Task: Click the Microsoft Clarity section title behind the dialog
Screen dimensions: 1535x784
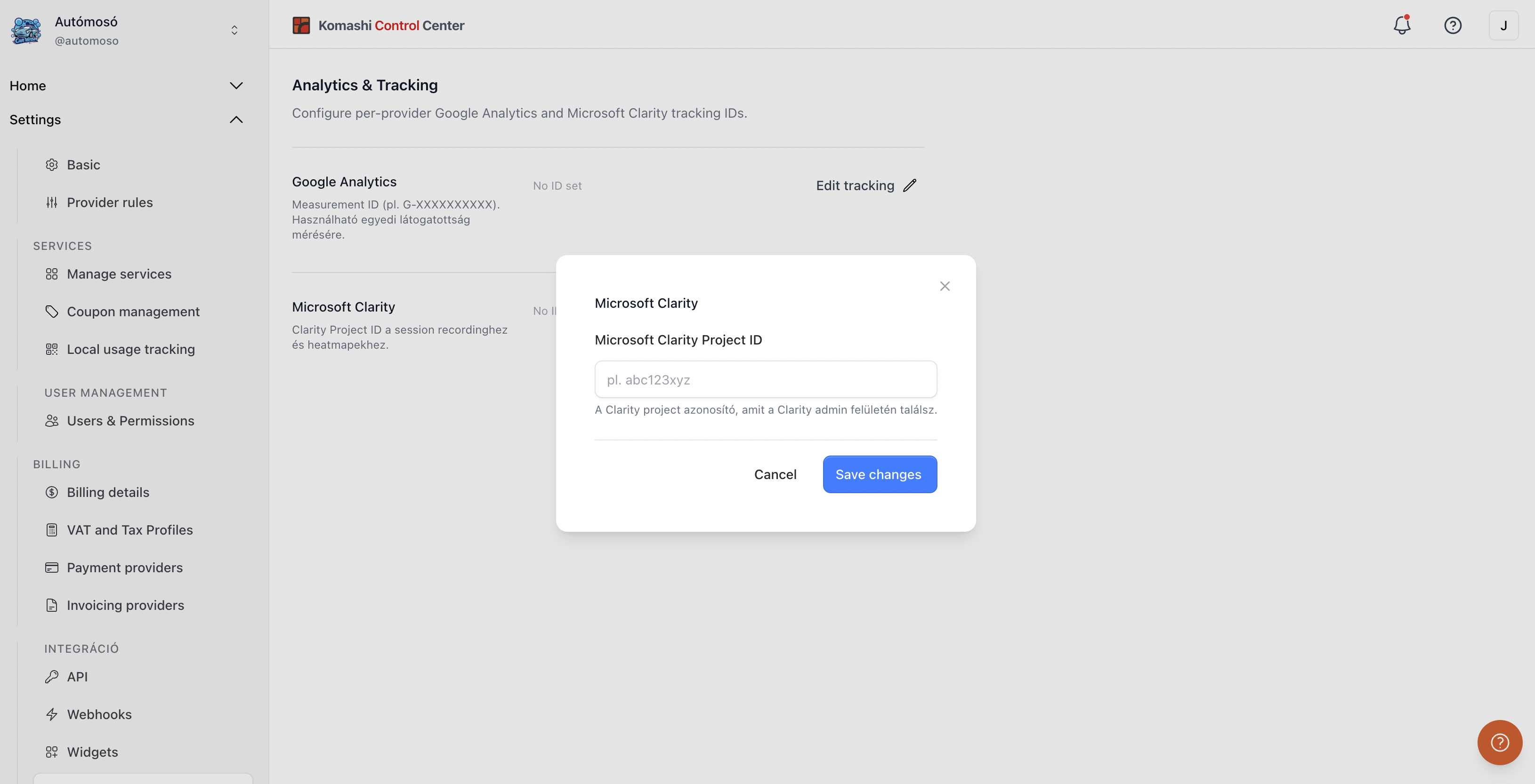Action: coord(343,306)
